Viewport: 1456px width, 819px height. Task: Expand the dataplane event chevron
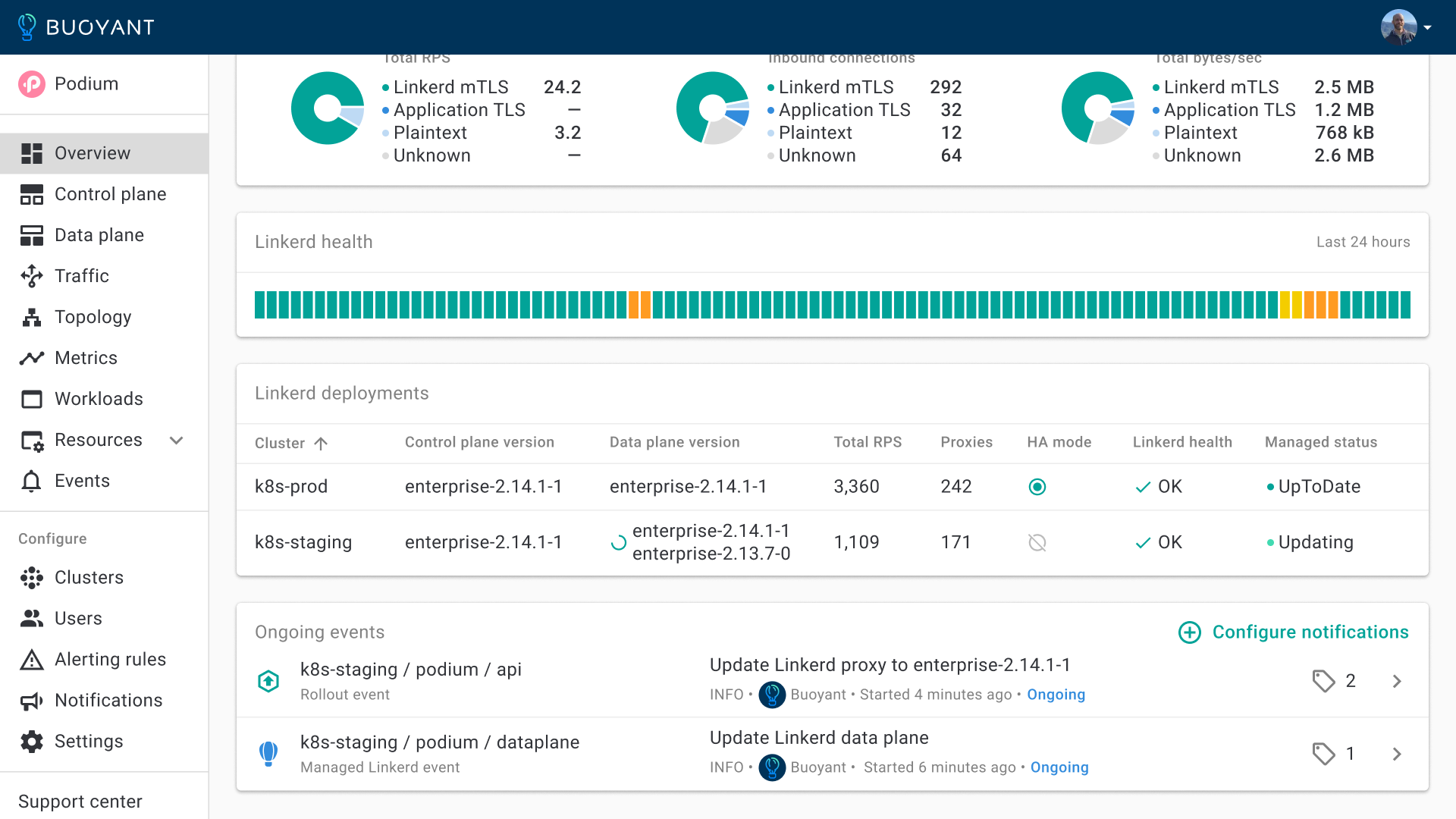point(1397,754)
